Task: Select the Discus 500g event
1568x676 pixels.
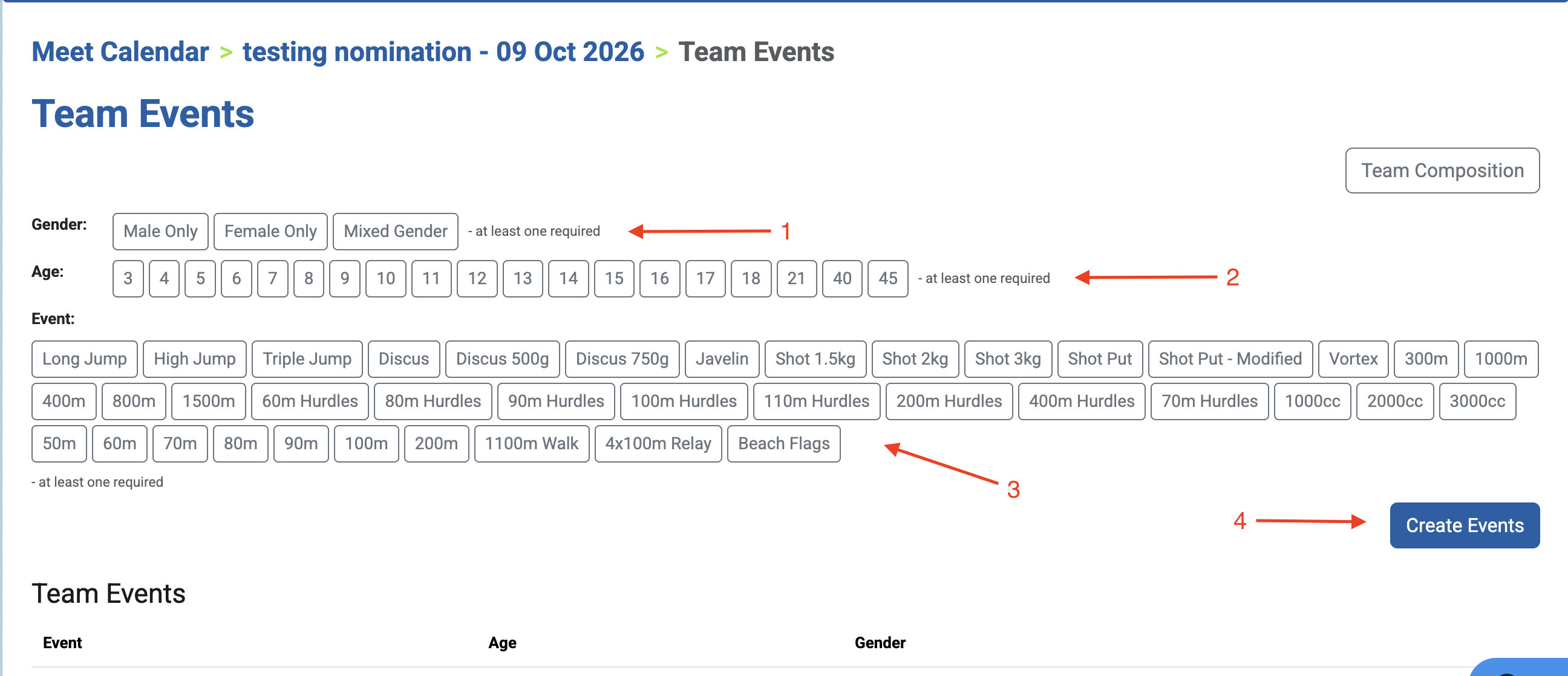Action: pos(502,359)
